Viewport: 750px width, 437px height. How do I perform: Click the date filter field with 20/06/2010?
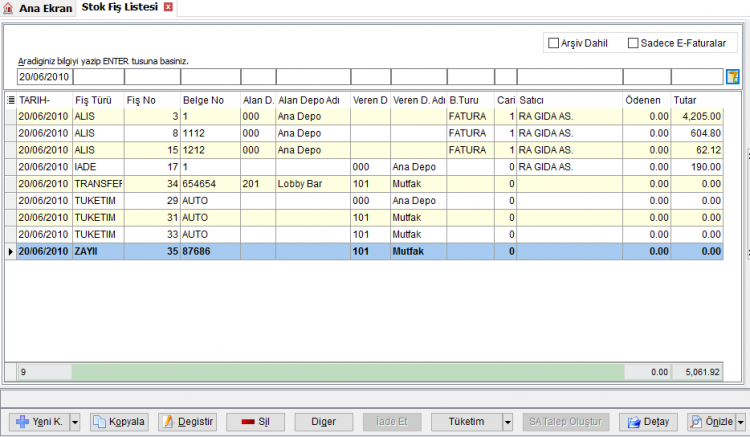tap(44, 76)
